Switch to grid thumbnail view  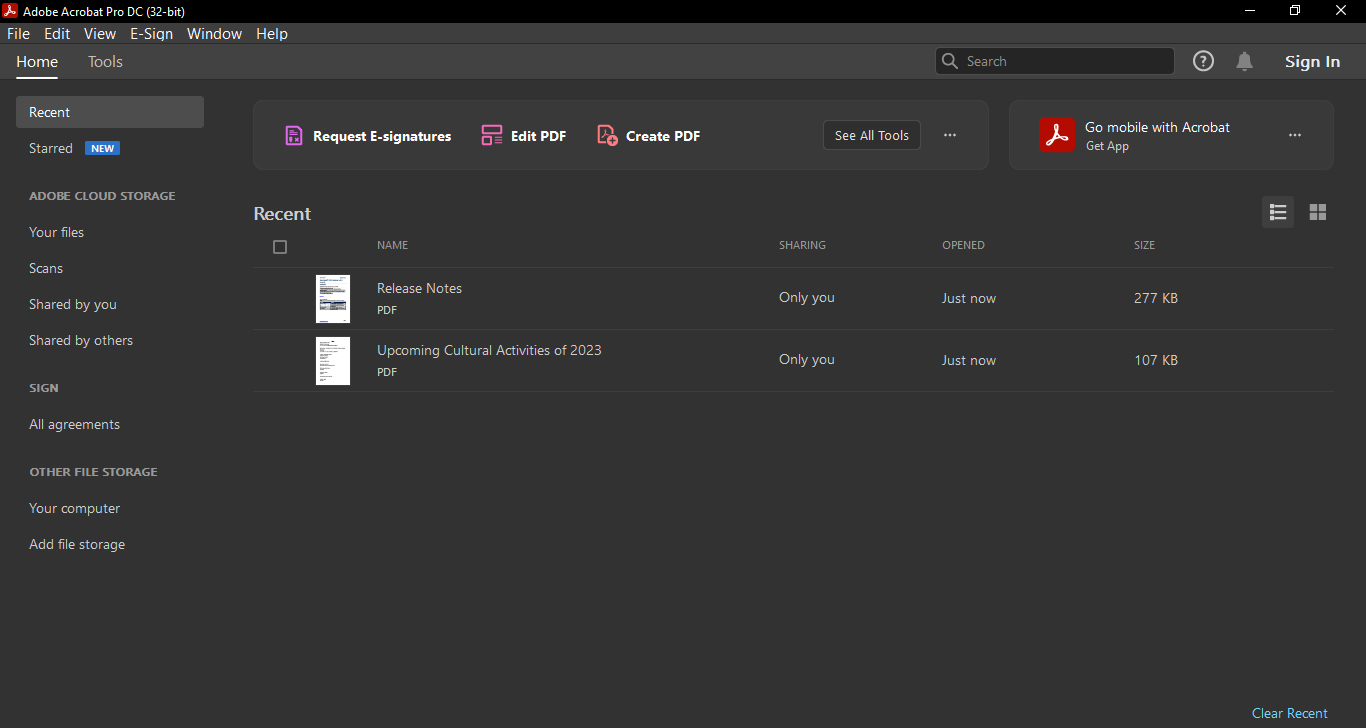1318,212
